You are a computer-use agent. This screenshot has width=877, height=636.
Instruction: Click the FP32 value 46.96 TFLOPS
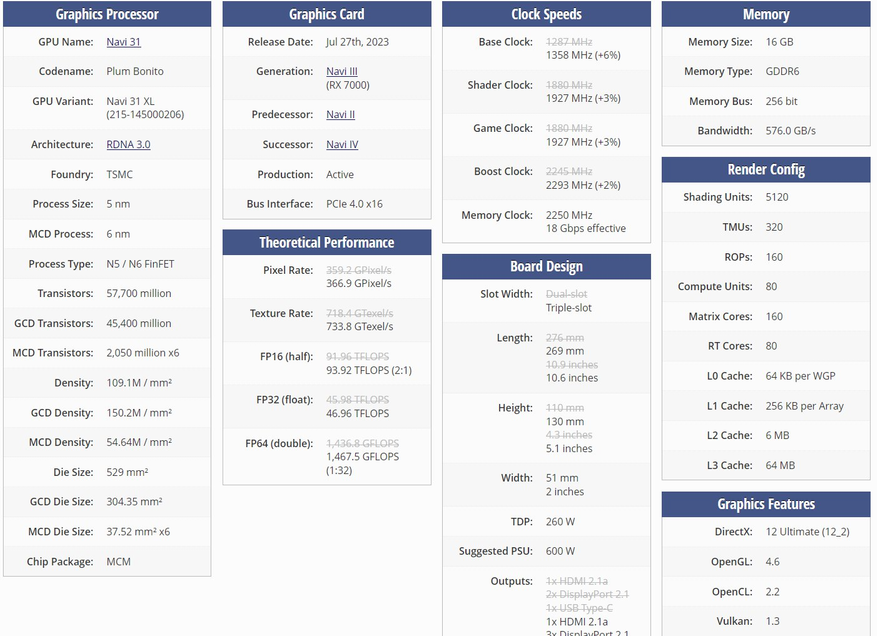pos(357,413)
